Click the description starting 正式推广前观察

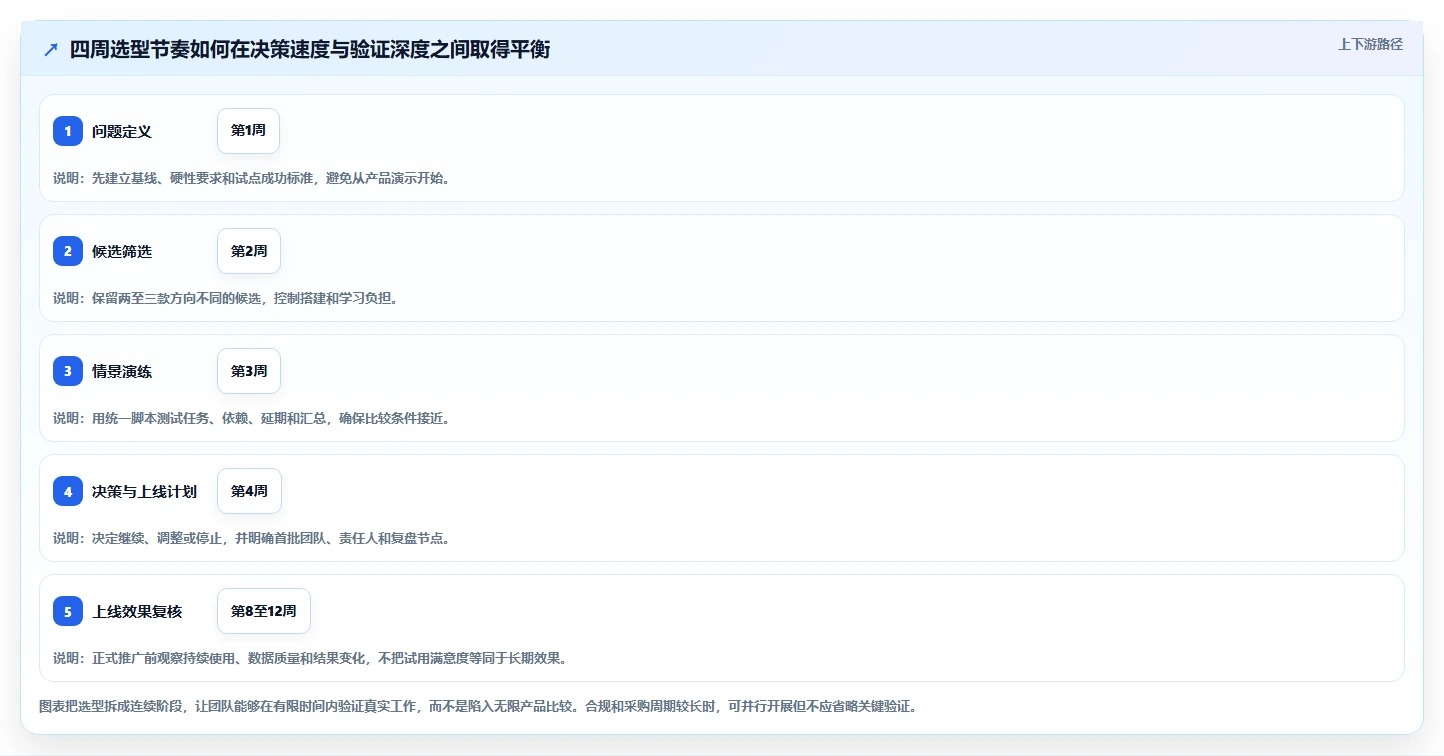coord(311,658)
